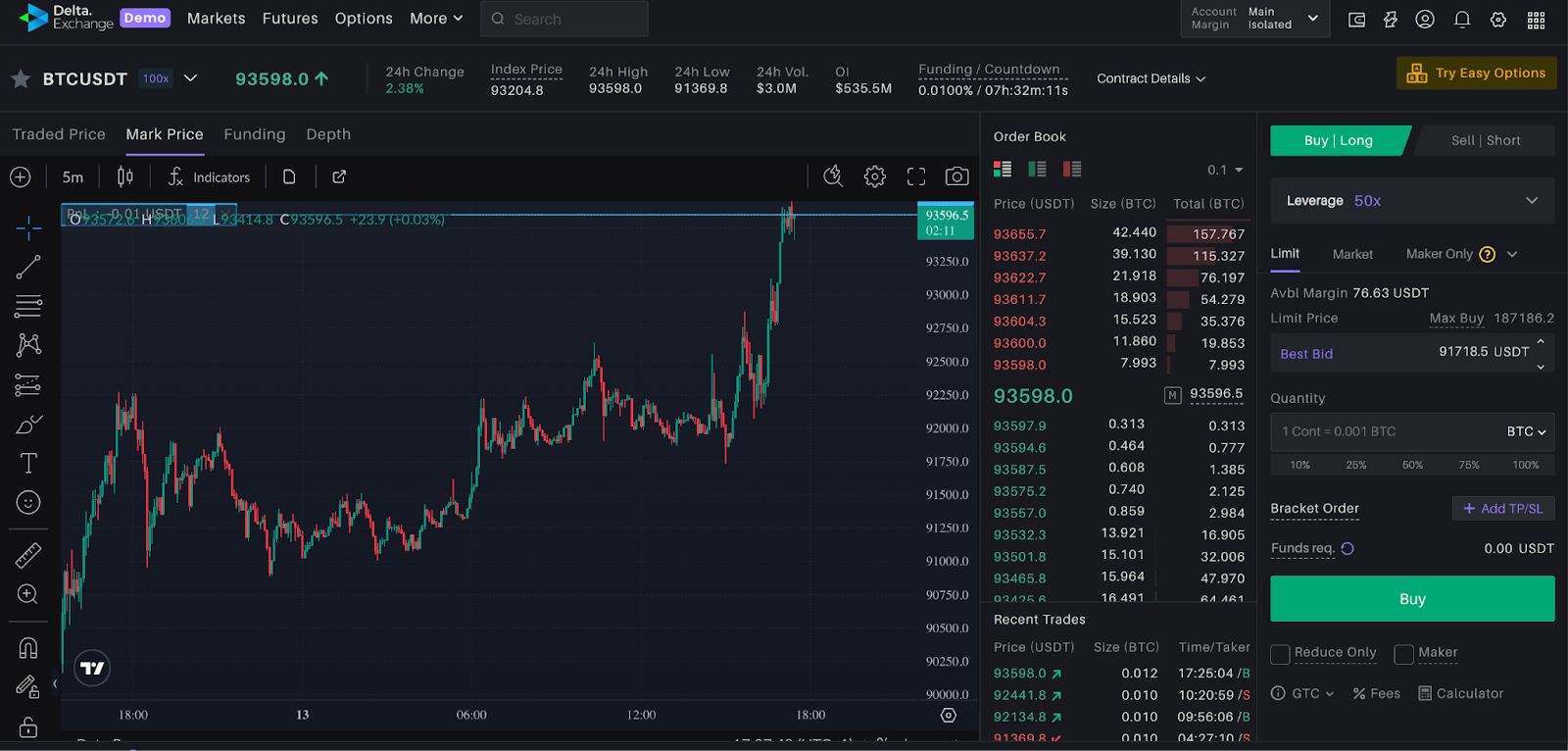Enable the Maker checkbox
This screenshot has height=751, width=1568.
(x=1403, y=654)
